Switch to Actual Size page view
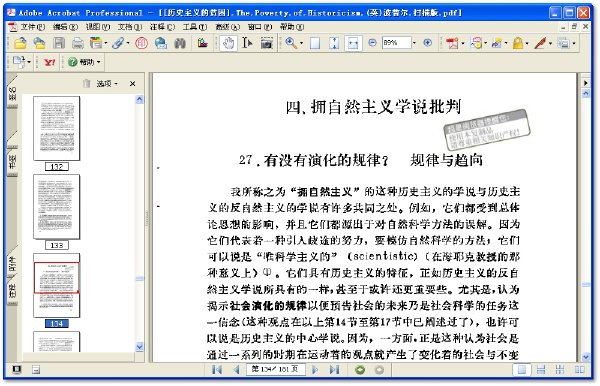 point(315,43)
